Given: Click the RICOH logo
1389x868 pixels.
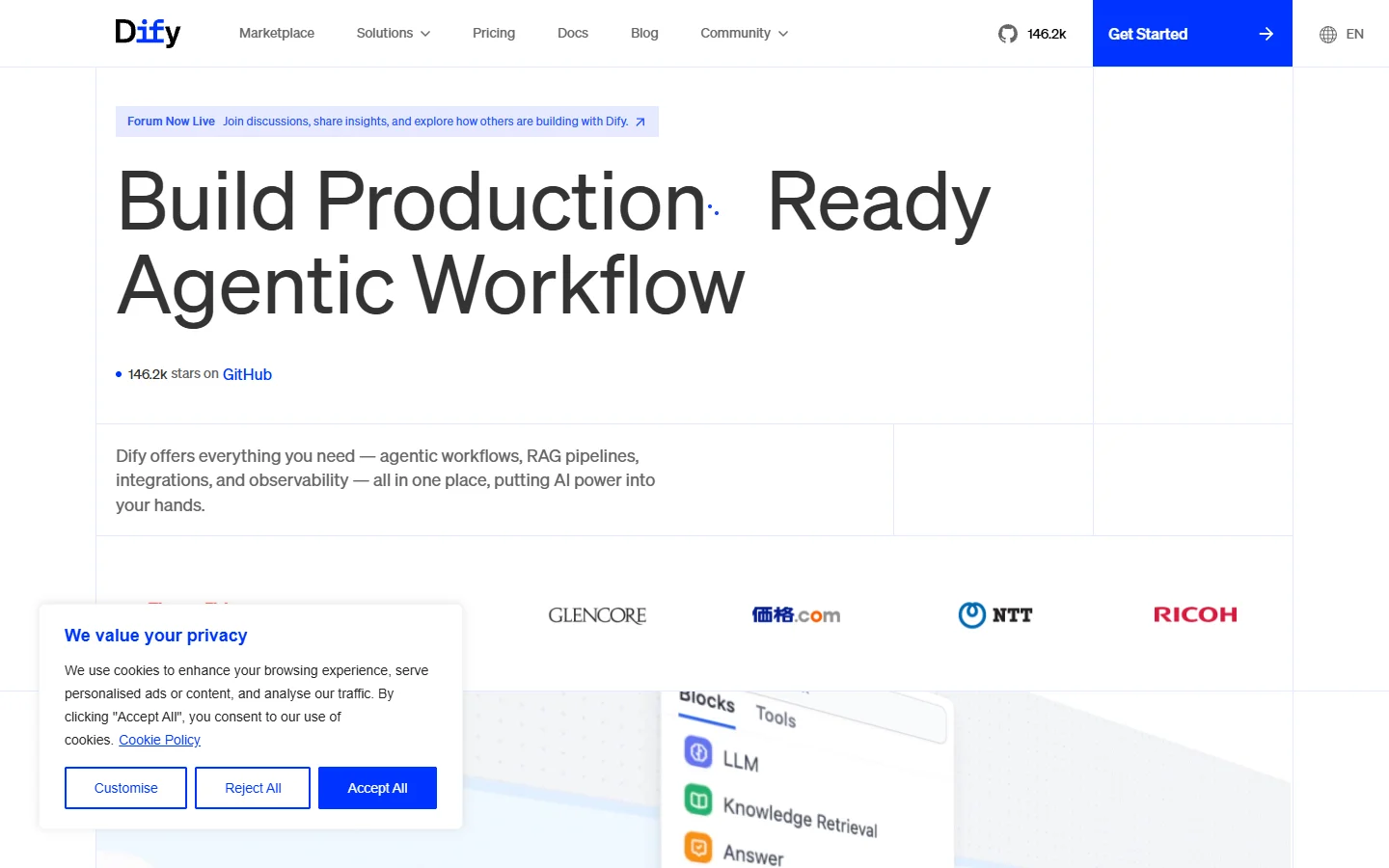Looking at the screenshot, I should pyautogui.click(x=1195, y=614).
